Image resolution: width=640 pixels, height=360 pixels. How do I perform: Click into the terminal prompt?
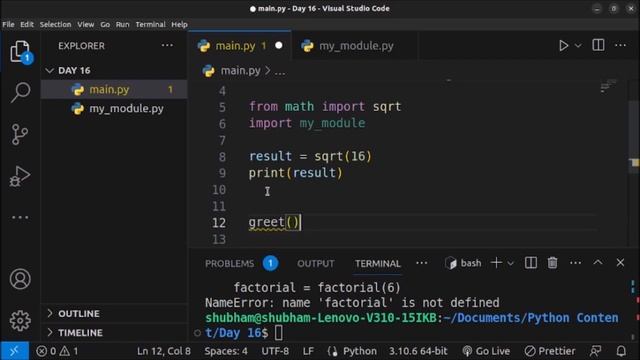point(279,333)
